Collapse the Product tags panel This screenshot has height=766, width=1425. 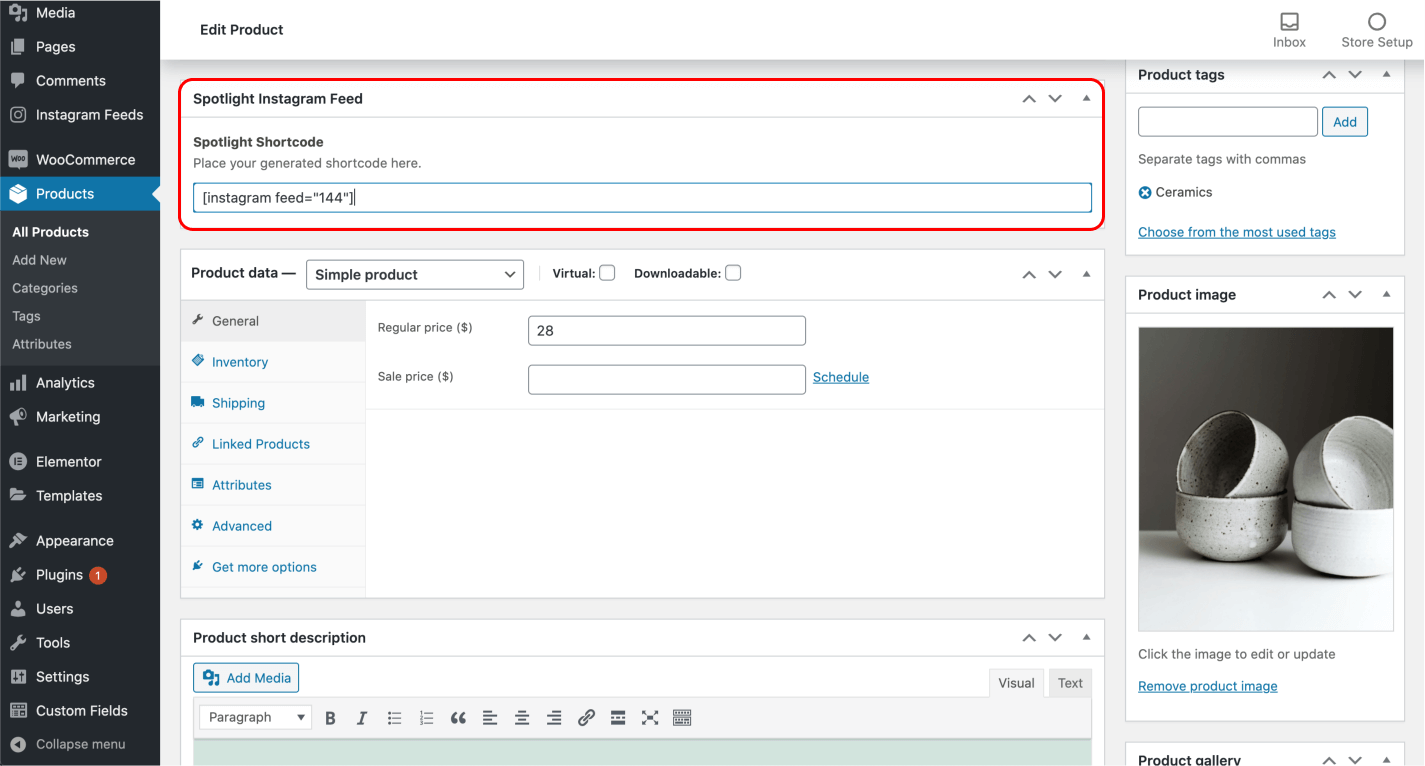(1386, 75)
